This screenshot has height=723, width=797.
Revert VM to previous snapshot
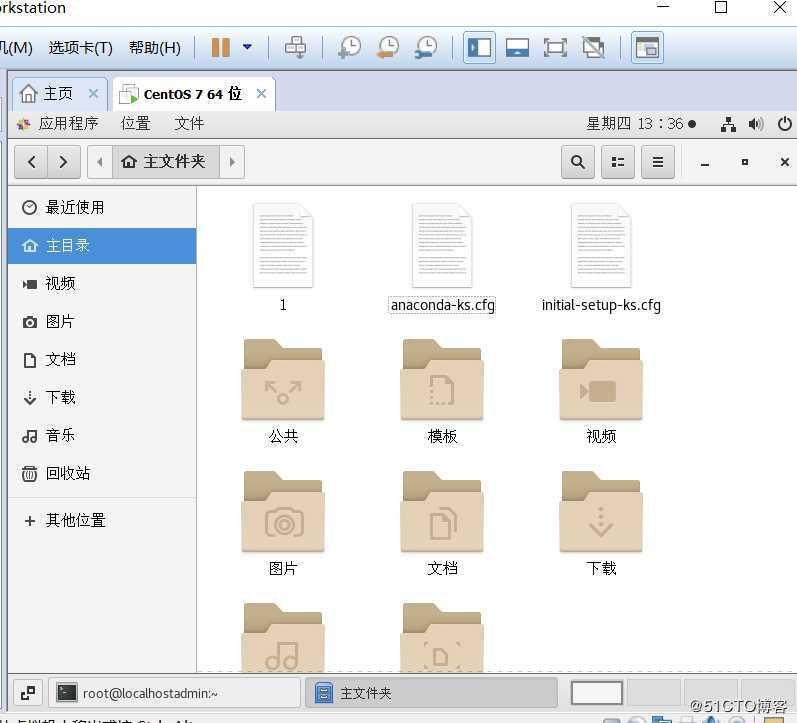coord(388,47)
